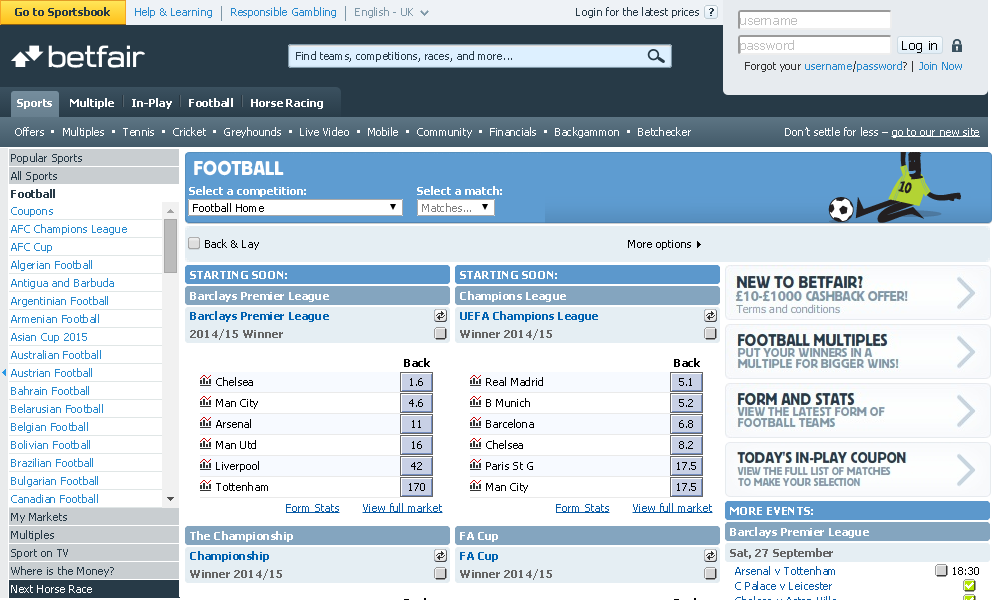This screenshot has height=600, width=993.
Task: Click arrow on Form and Stats banner
Action: (x=966, y=411)
